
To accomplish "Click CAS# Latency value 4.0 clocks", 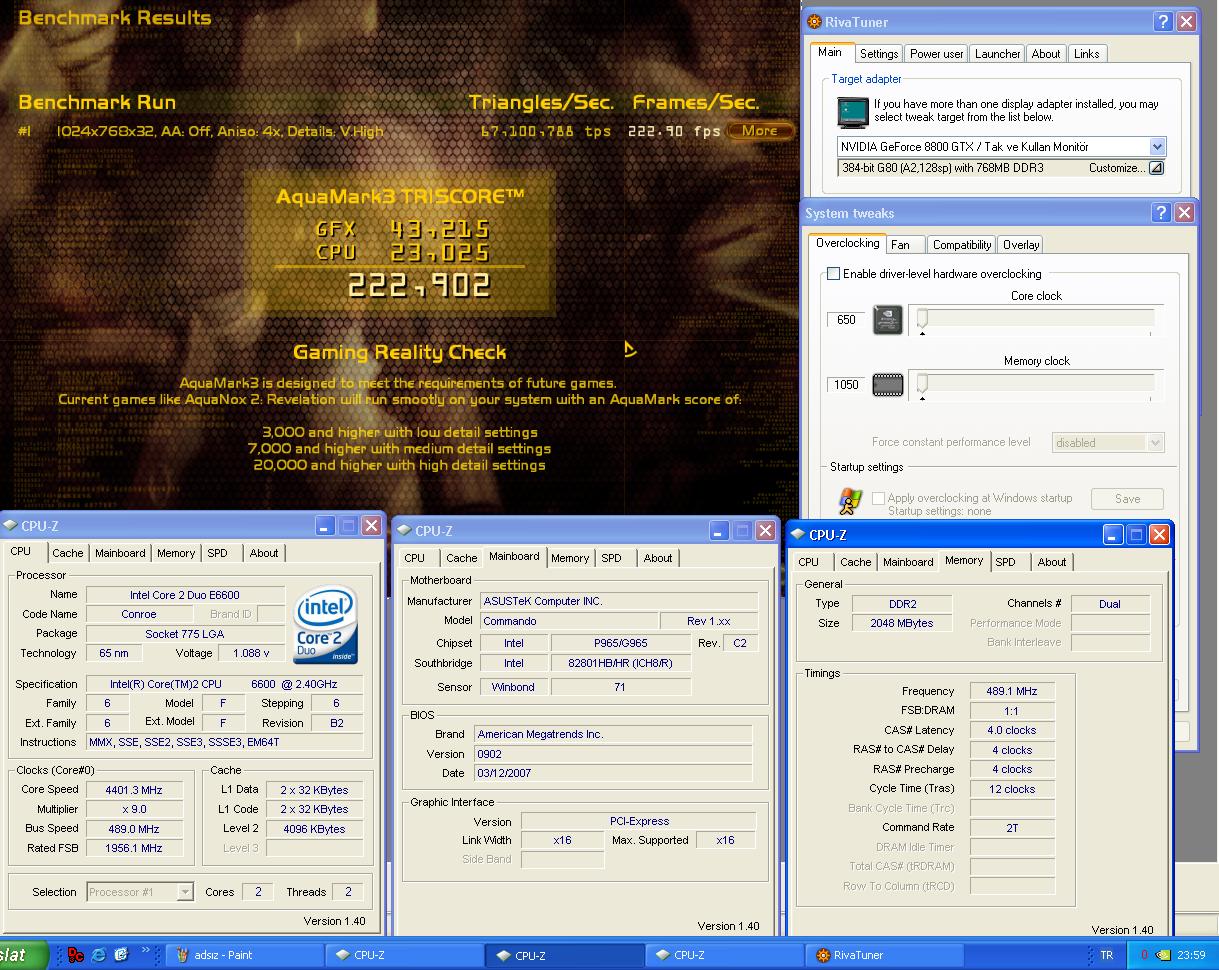I will coord(1012,730).
